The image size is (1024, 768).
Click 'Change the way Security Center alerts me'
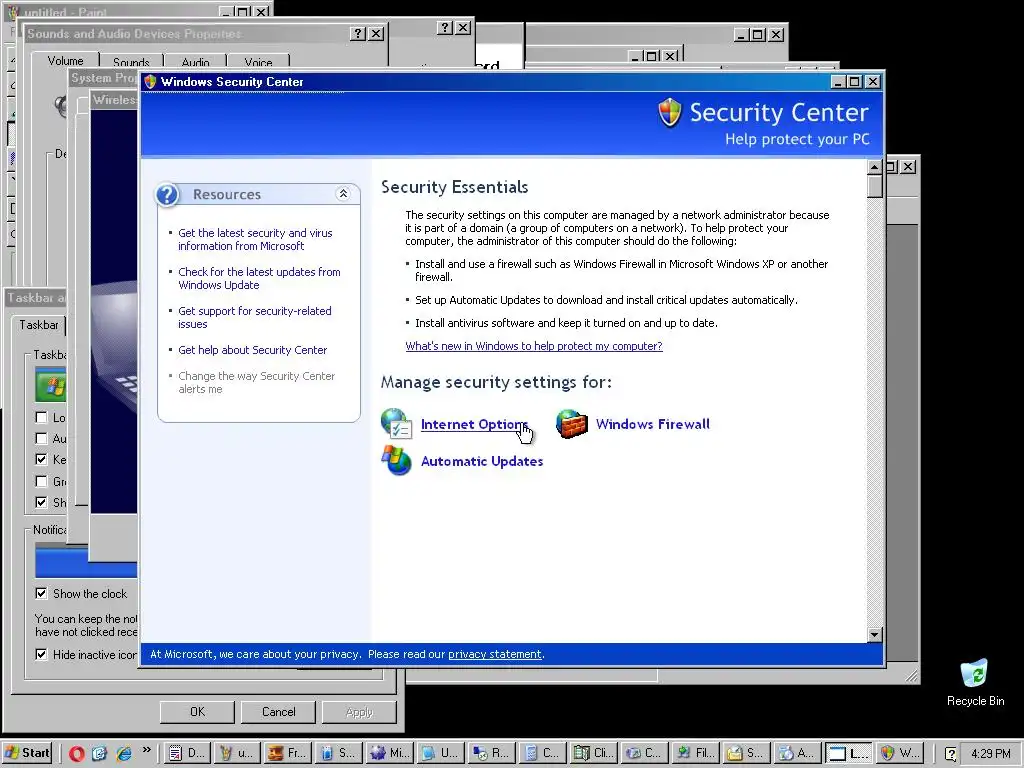(257, 382)
